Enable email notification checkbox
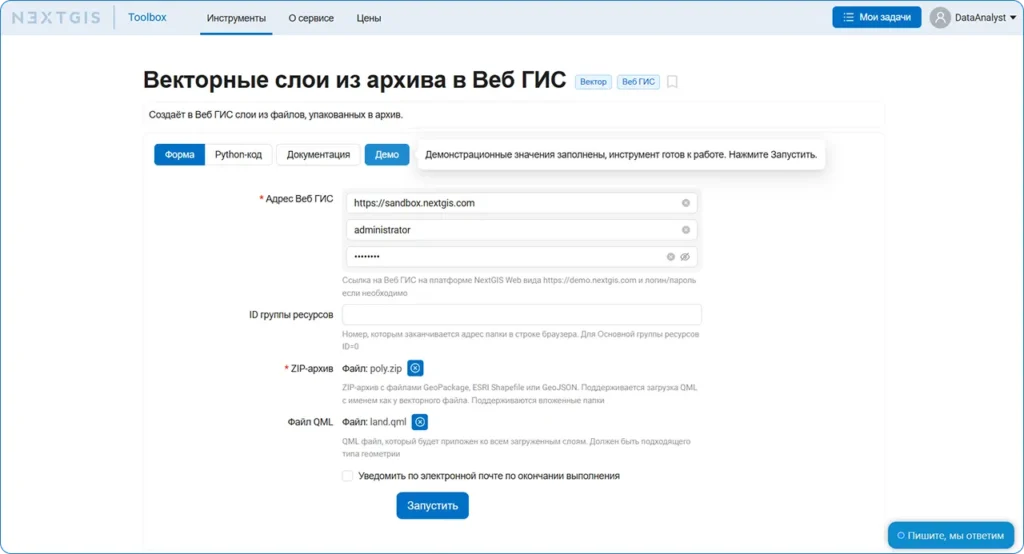Image resolution: width=1024 pixels, height=554 pixels. coord(347,476)
